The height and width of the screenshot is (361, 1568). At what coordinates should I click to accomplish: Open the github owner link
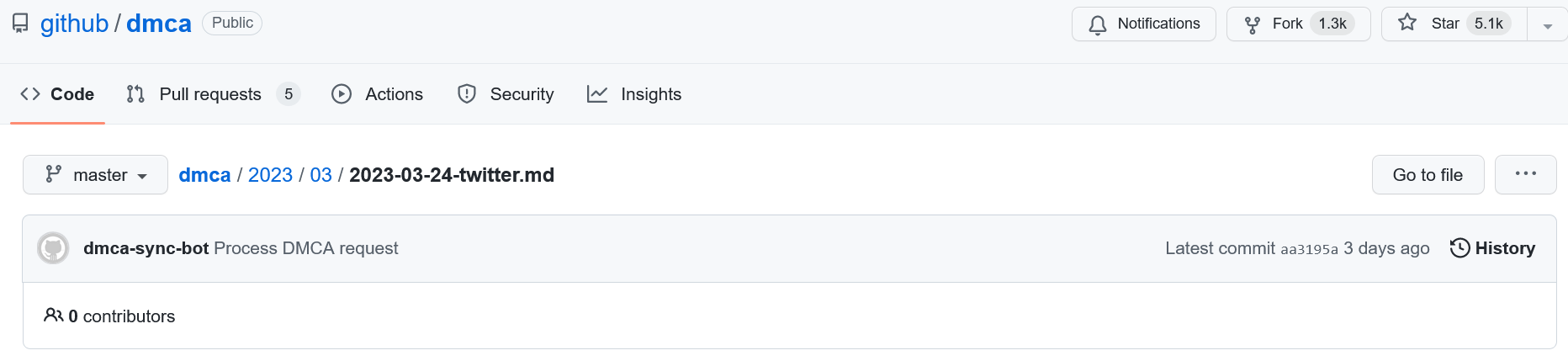[74, 24]
